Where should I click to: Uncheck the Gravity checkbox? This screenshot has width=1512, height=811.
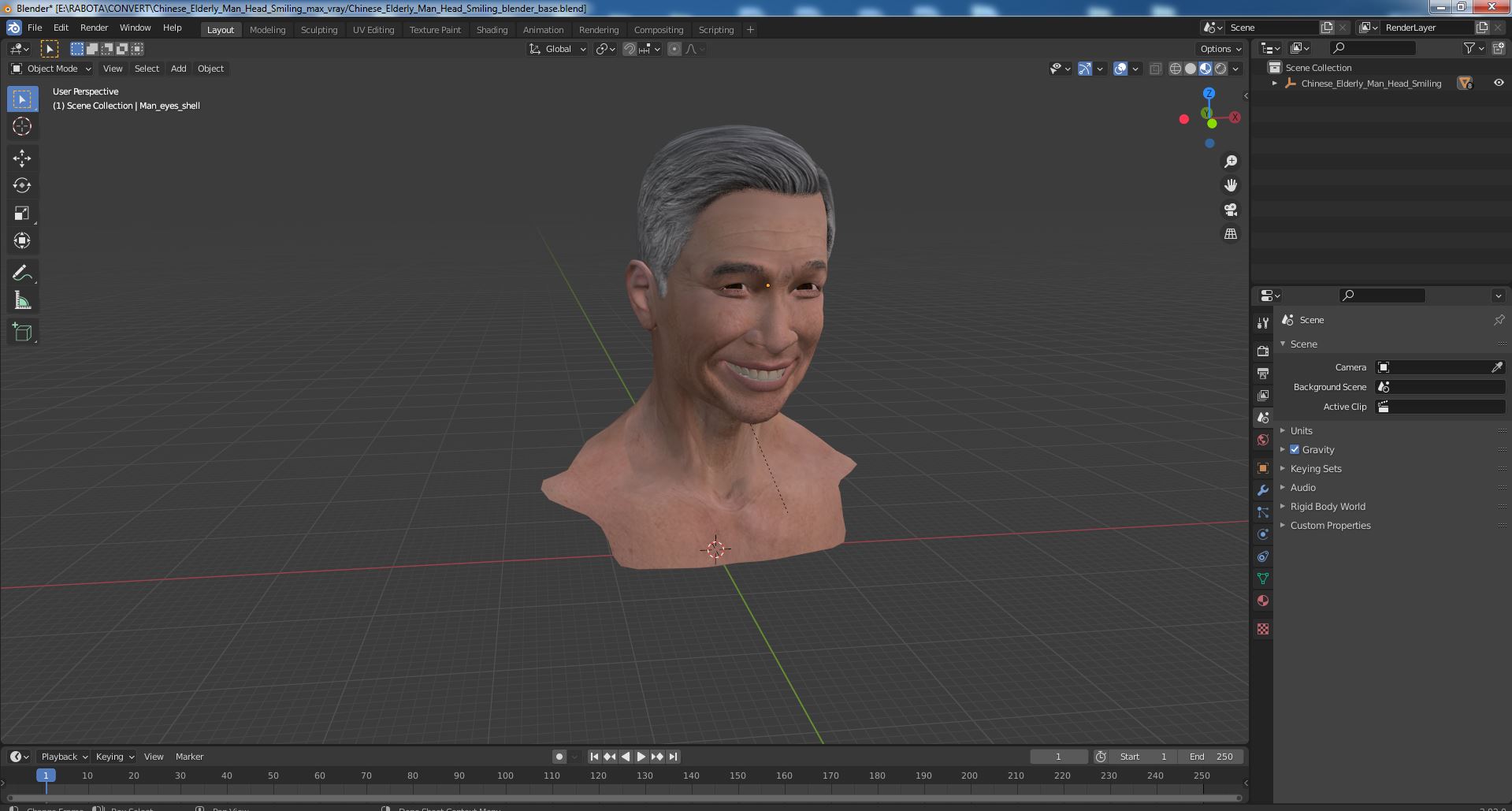[x=1295, y=449]
